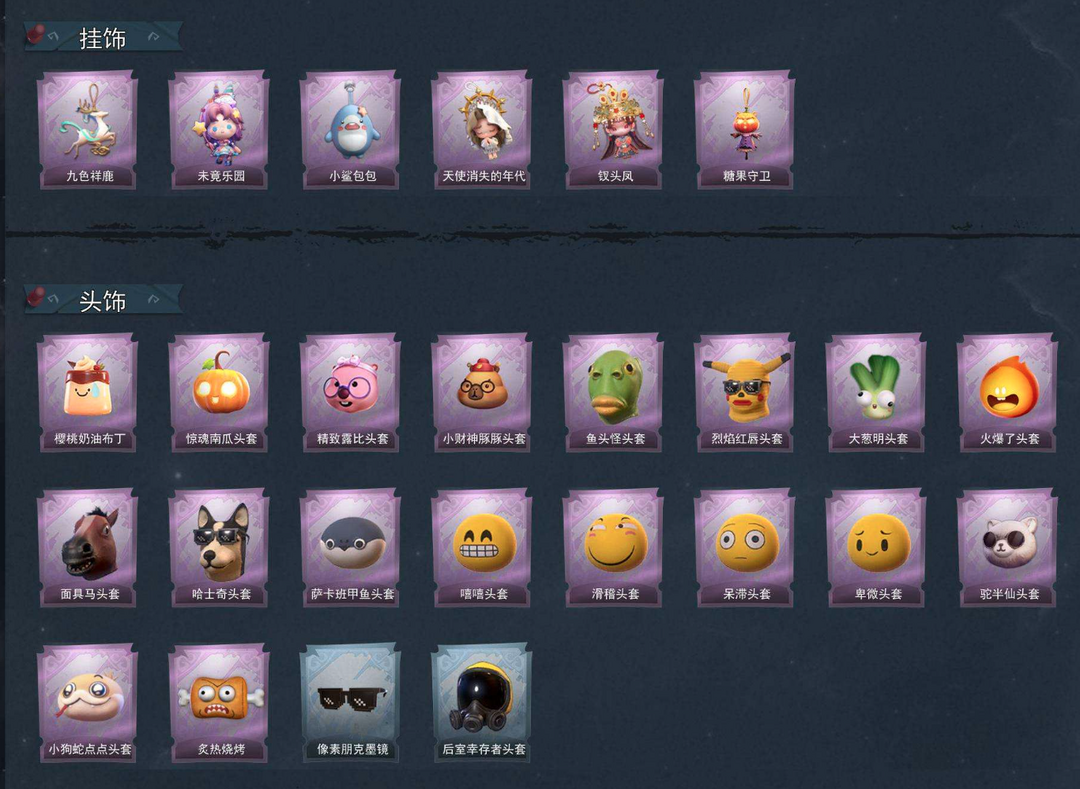Select the 惊魂南瓜头套 pumpkin head

click(220, 392)
